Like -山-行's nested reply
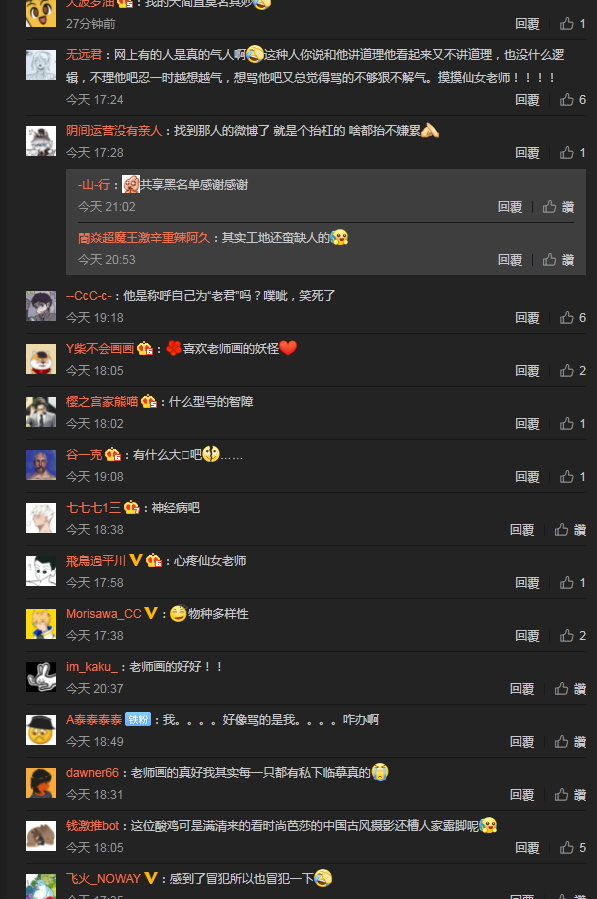Image resolution: width=597 pixels, height=899 pixels. [x=558, y=207]
